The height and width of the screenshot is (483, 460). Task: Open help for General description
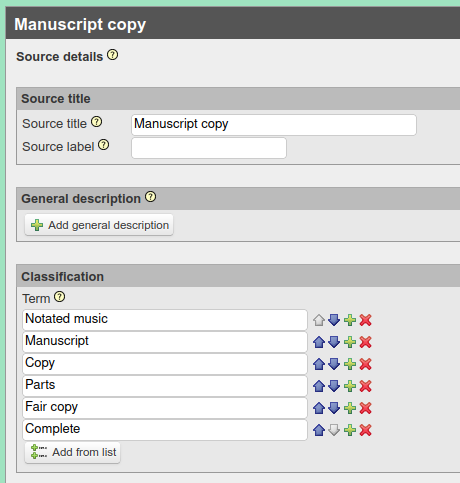(151, 197)
